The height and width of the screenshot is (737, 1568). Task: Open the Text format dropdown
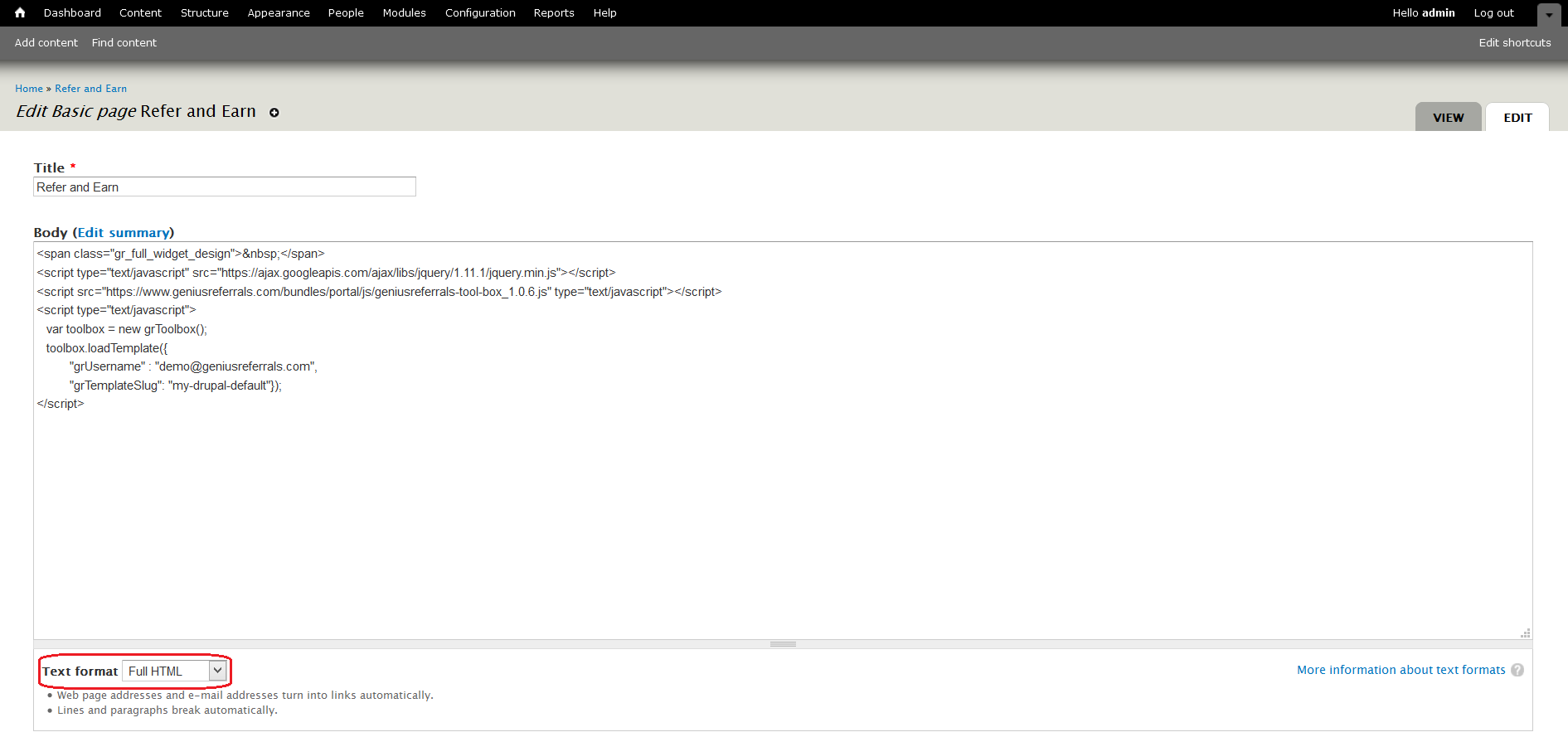174,671
